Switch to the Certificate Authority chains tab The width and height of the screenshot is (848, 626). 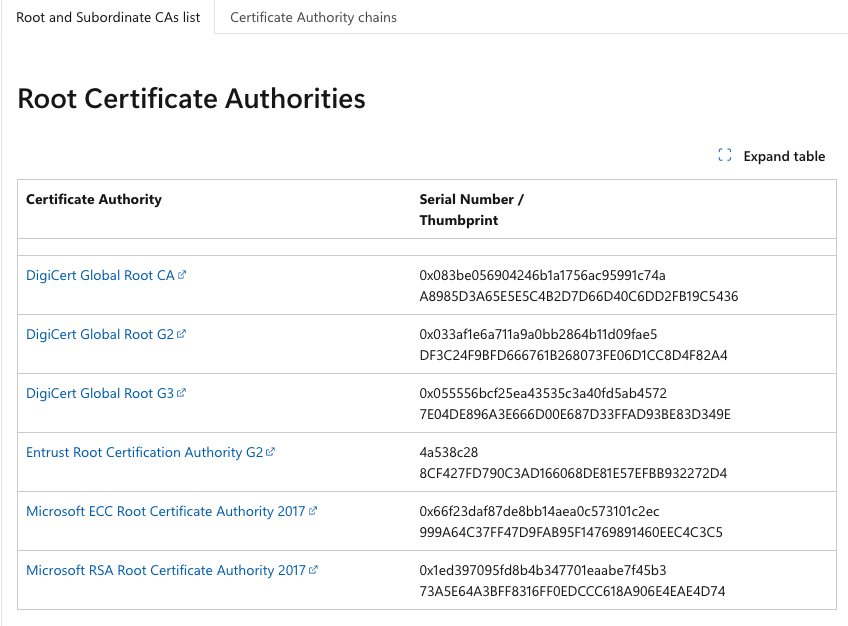click(x=313, y=17)
